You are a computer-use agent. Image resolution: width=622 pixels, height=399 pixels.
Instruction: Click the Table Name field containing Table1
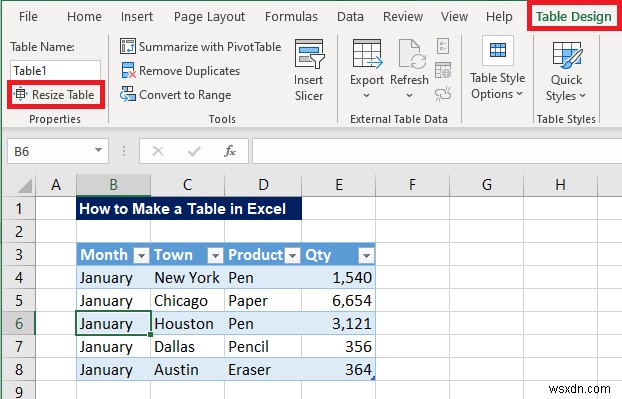[x=55, y=71]
